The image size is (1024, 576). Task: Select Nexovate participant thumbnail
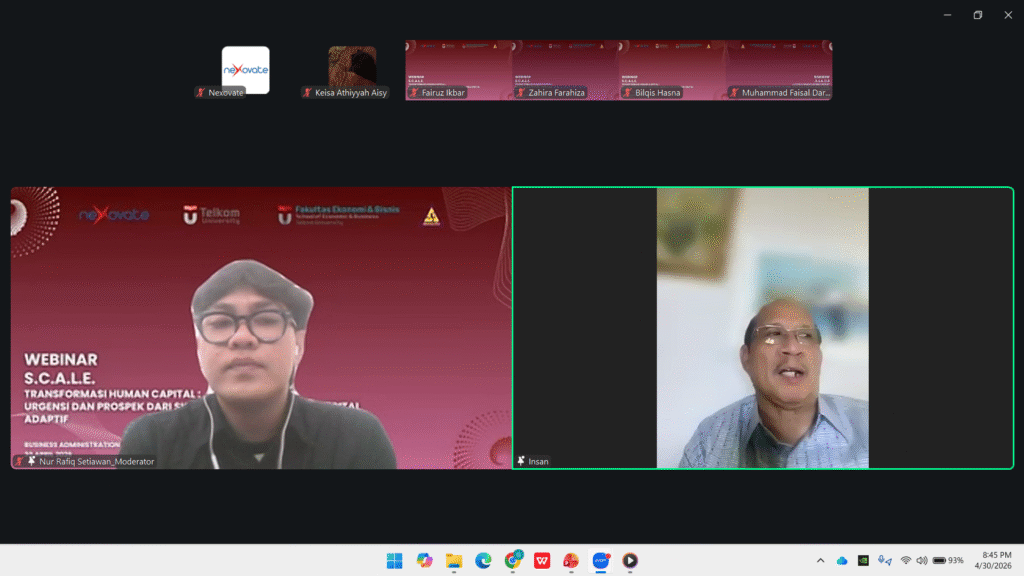[x=246, y=70]
